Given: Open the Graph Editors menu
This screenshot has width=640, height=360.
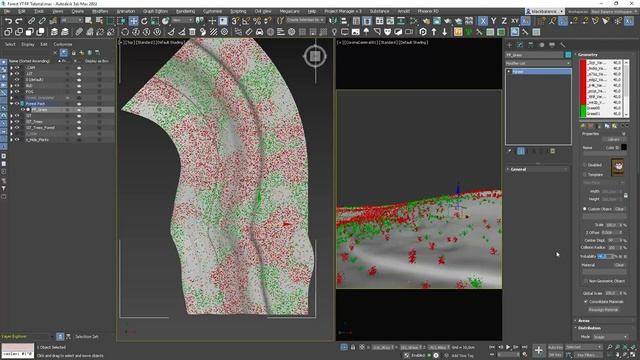Looking at the screenshot, I should [155, 11].
